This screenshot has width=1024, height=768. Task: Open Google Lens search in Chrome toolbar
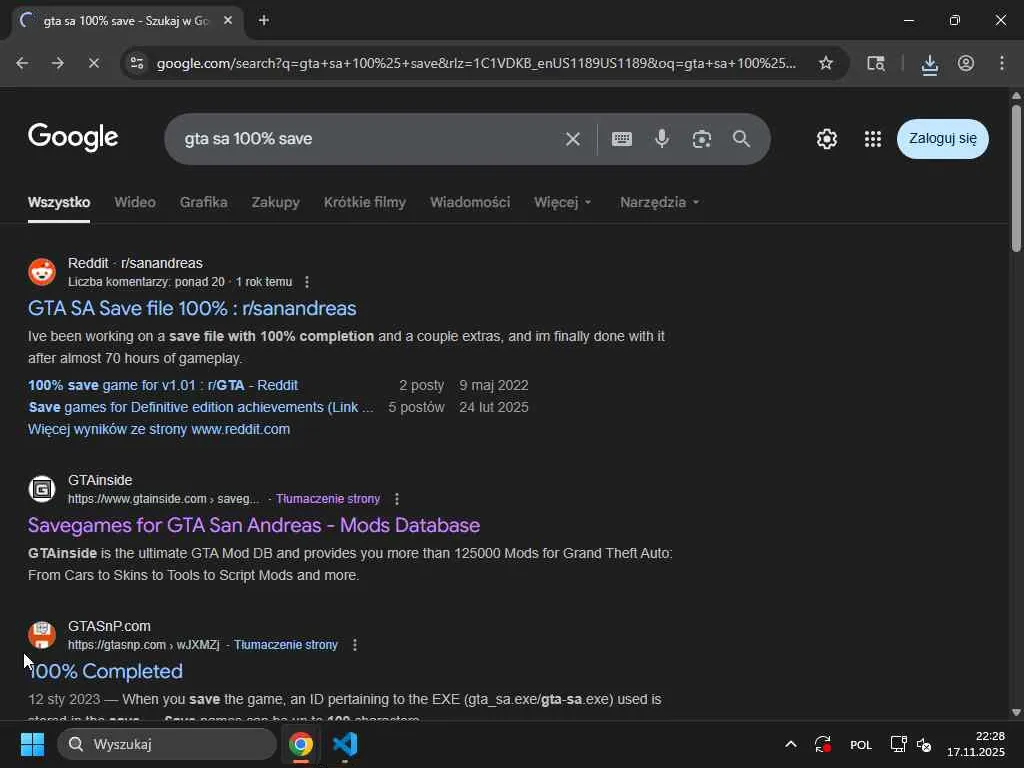tap(876, 63)
